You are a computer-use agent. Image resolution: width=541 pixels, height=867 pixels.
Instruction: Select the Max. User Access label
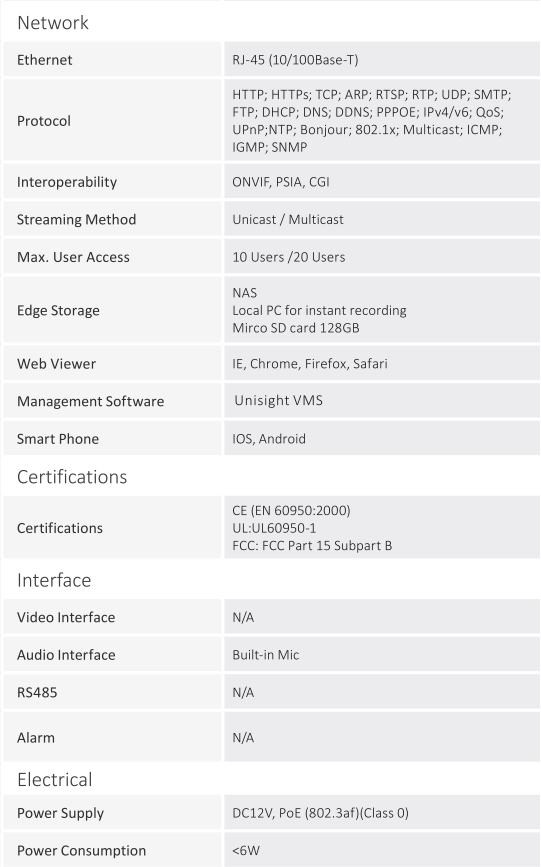73,257
